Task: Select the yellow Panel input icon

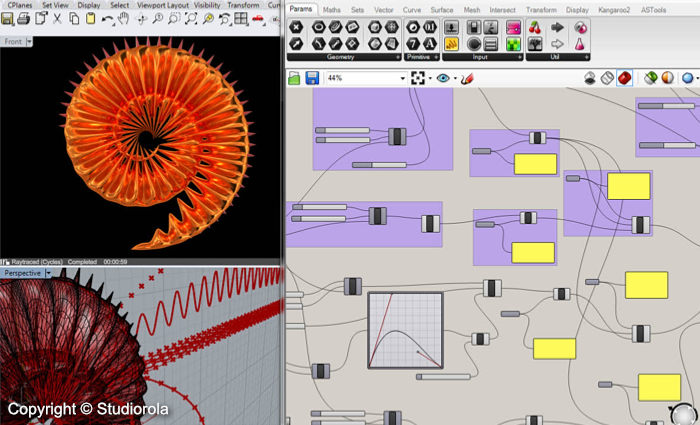Action: click(451, 44)
